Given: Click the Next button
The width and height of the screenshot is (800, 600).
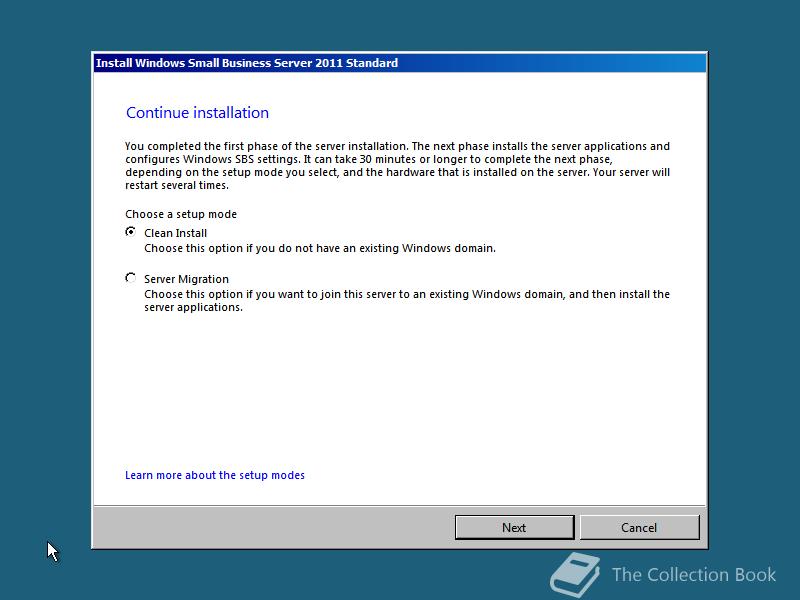Looking at the screenshot, I should click(514, 527).
